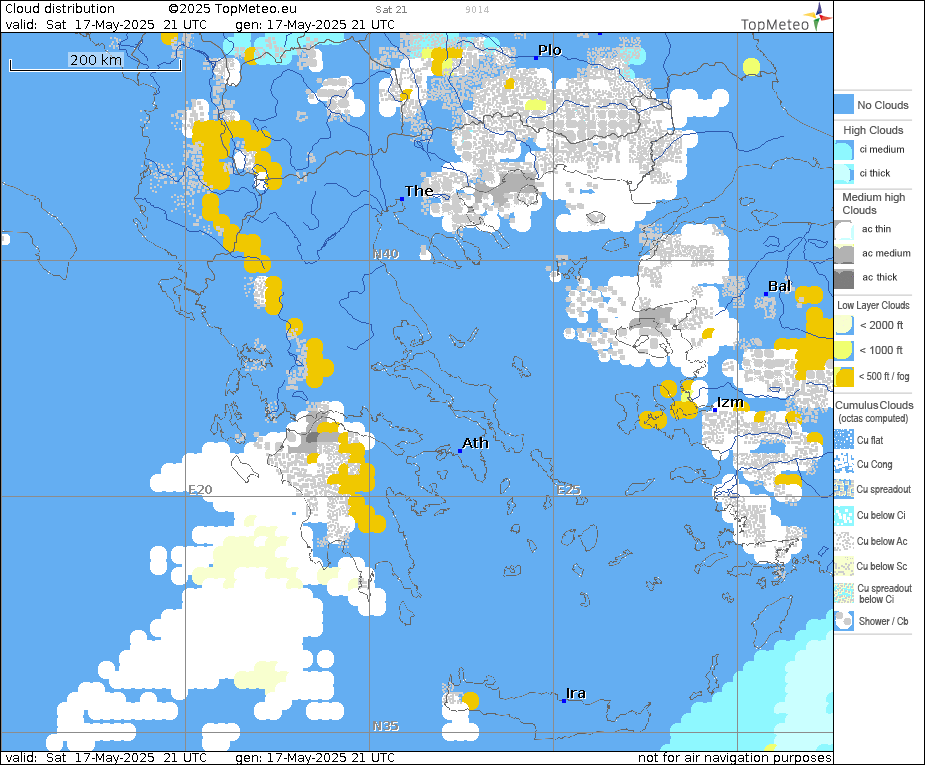The width and height of the screenshot is (925, 765).
Task: Click the ac thick legend swatch
Action: [844, 278]
